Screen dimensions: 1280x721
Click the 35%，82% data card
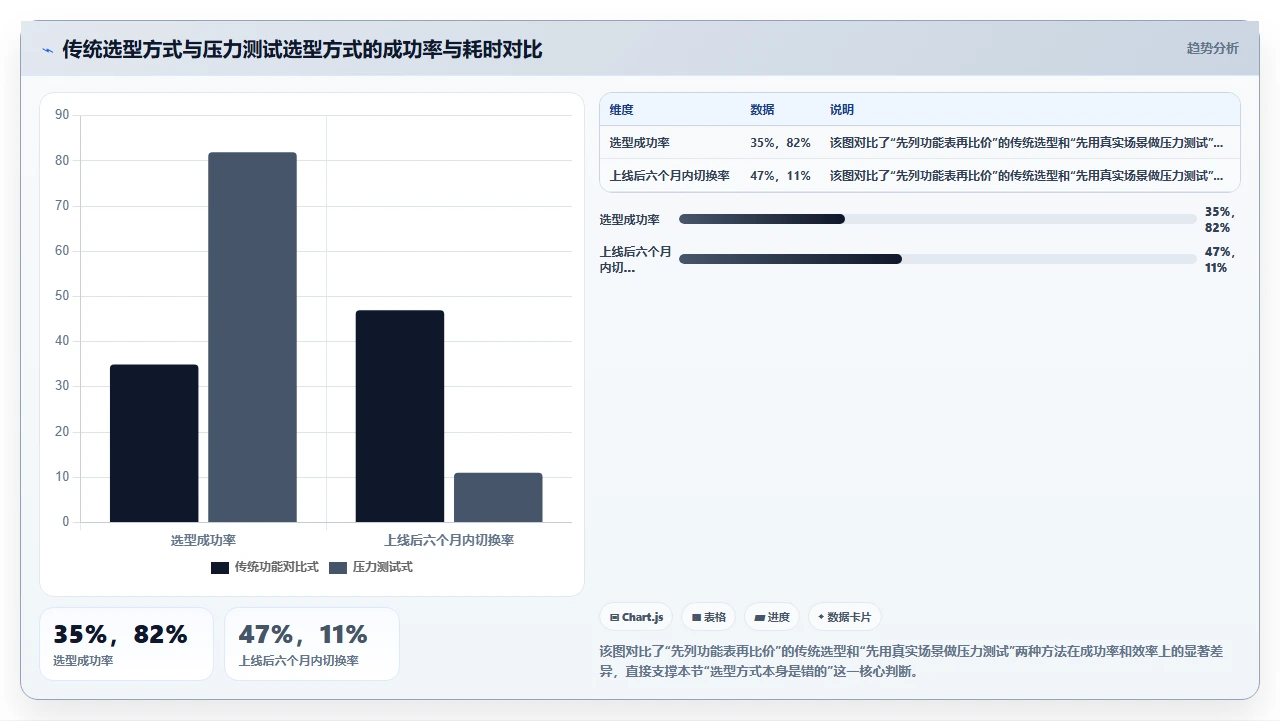click(x=126, y=644)
